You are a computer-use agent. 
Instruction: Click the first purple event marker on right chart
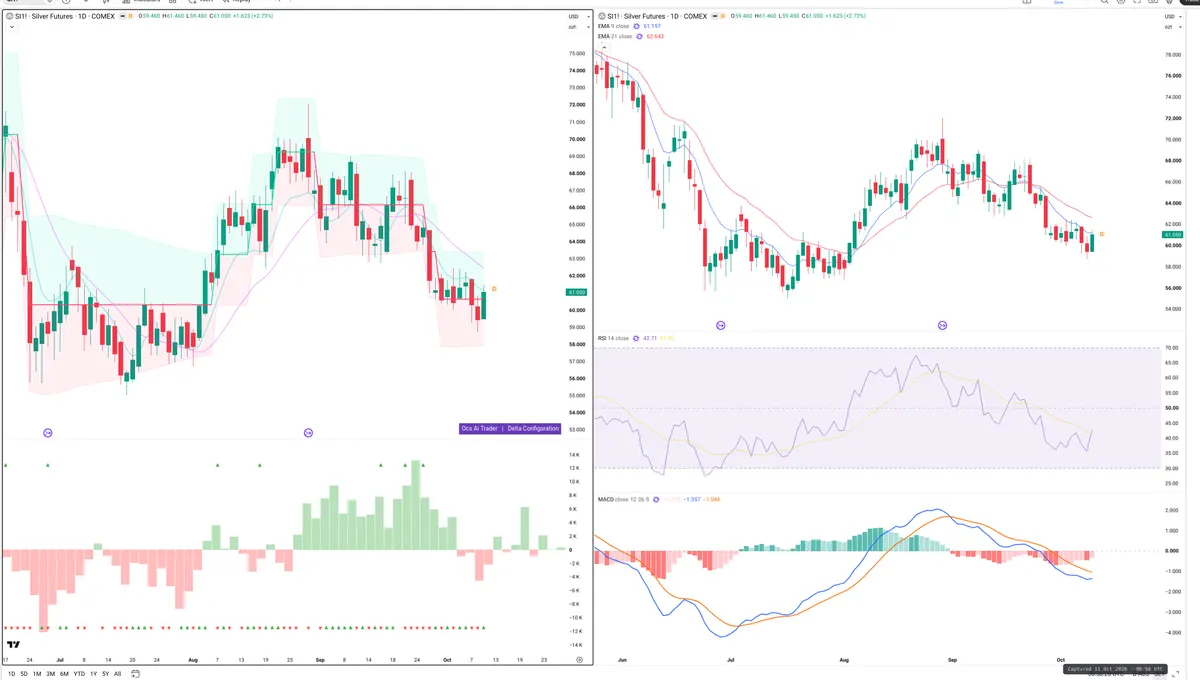[721, 325]
